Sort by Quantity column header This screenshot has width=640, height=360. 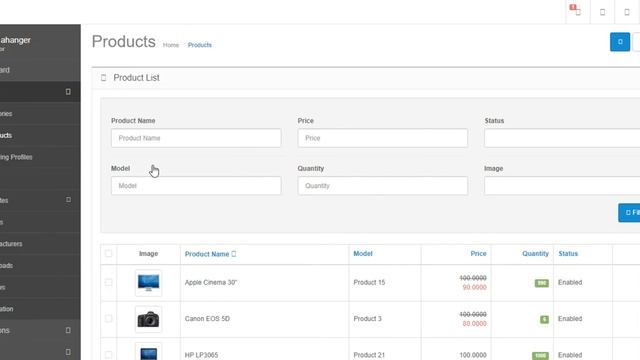tap(535, 253)
